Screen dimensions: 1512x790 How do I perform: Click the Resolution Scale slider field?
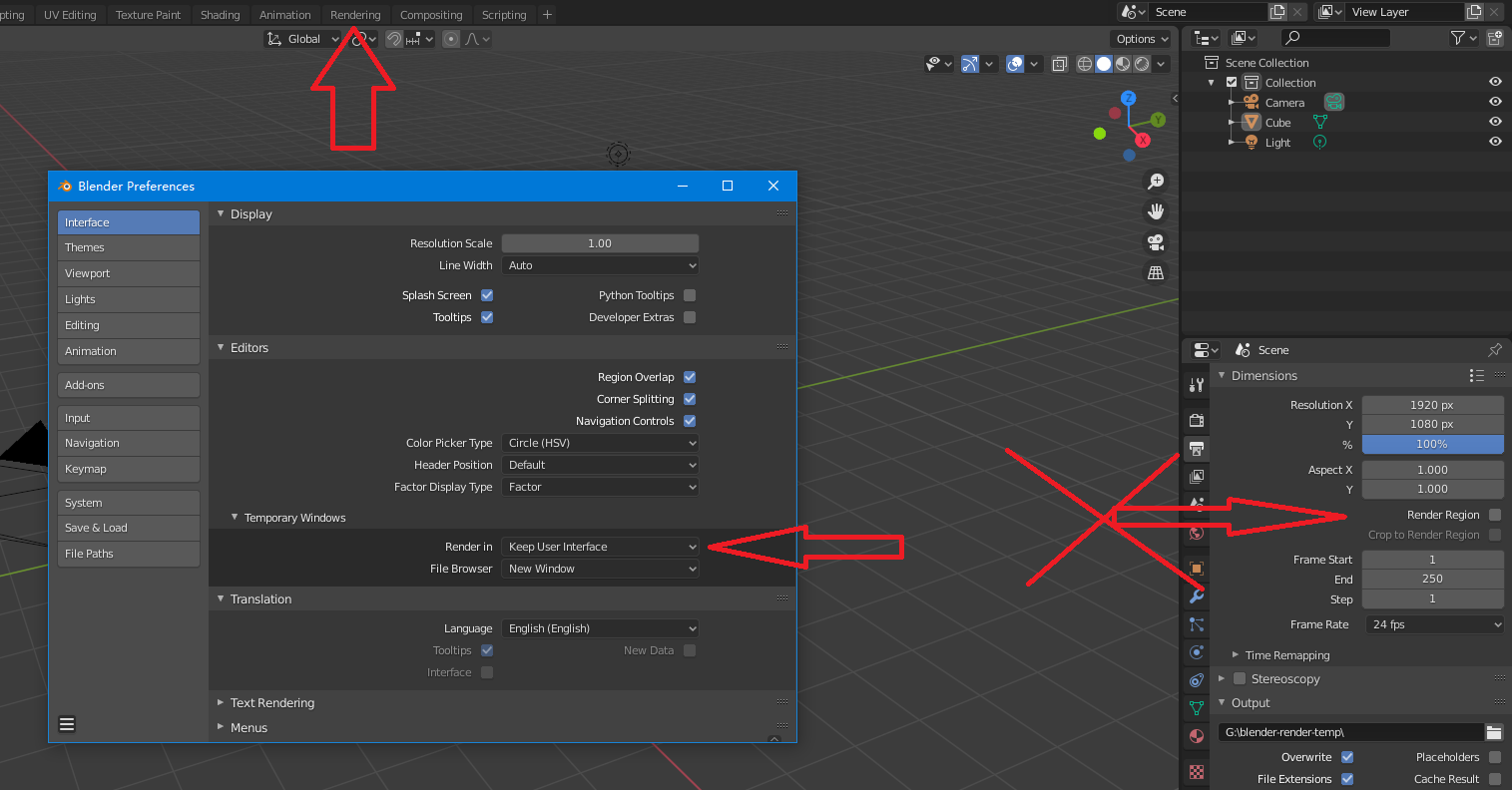tap(600, 243)
